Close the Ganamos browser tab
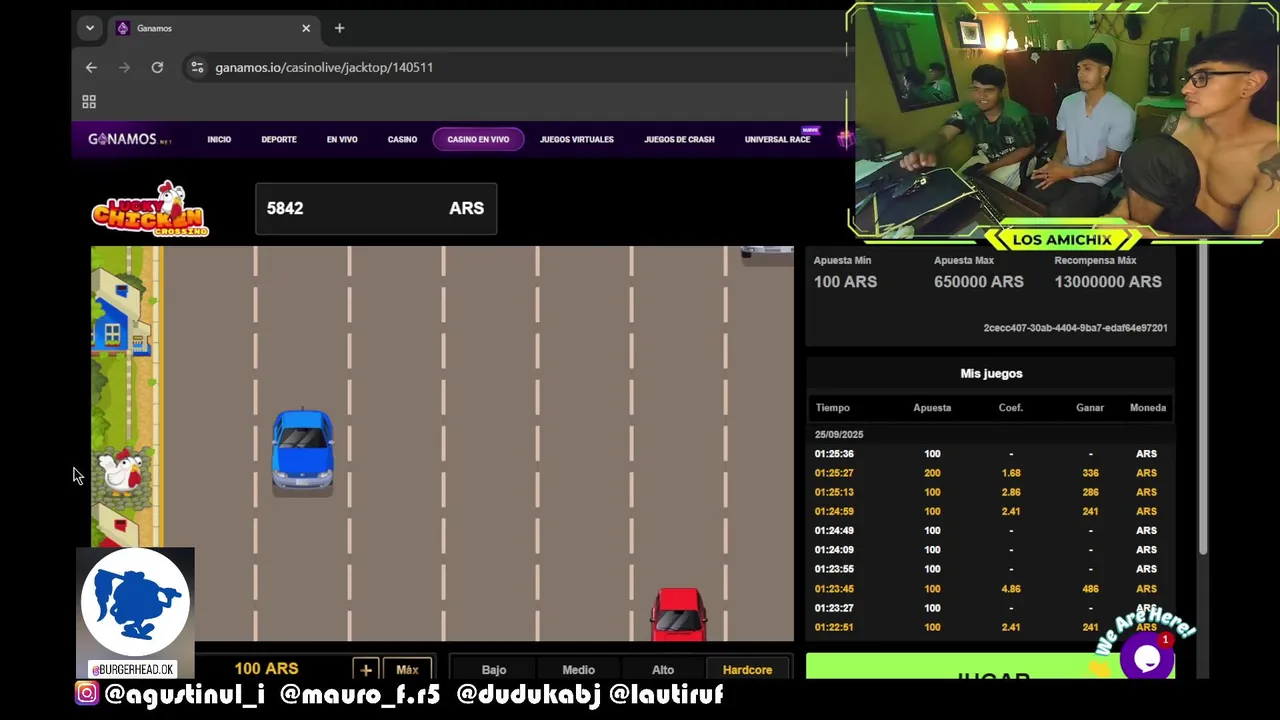This screenshot has height=720, width=1280. pyautogui.click(x=306, y=28)
